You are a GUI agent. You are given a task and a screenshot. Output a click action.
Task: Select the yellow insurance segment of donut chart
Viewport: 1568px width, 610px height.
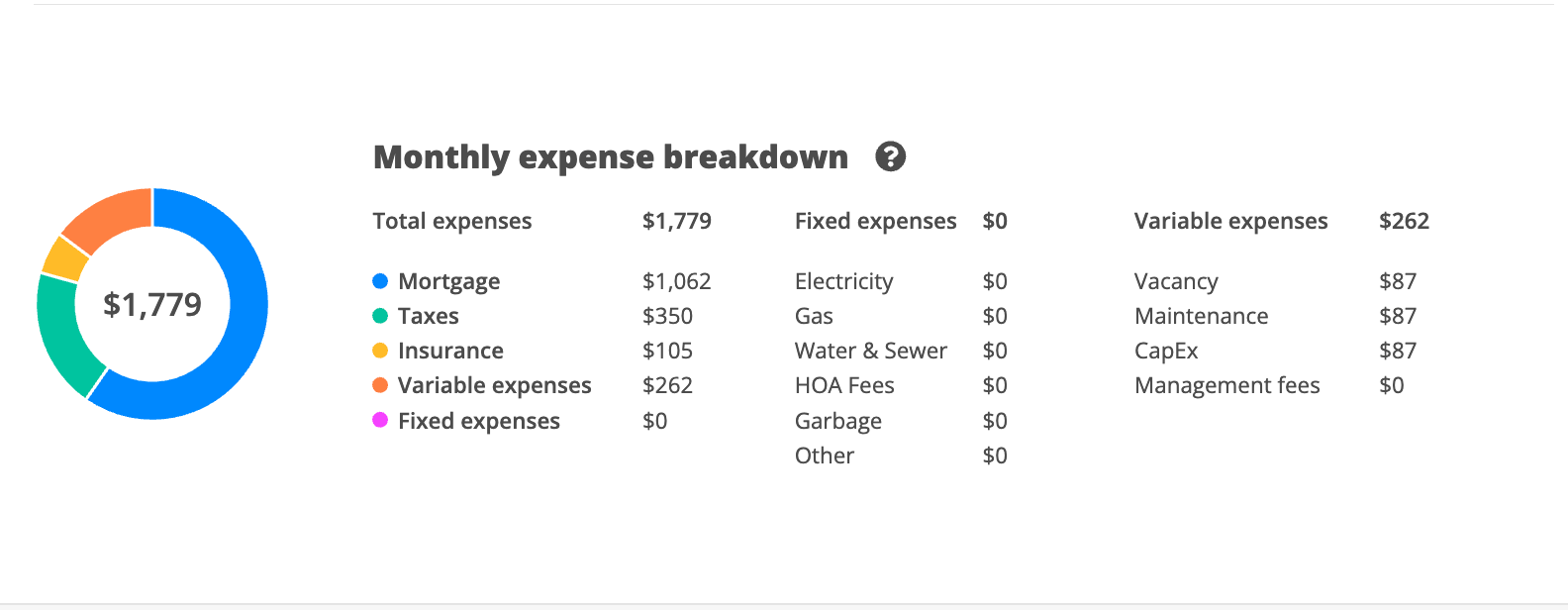(x=65, y=258)
